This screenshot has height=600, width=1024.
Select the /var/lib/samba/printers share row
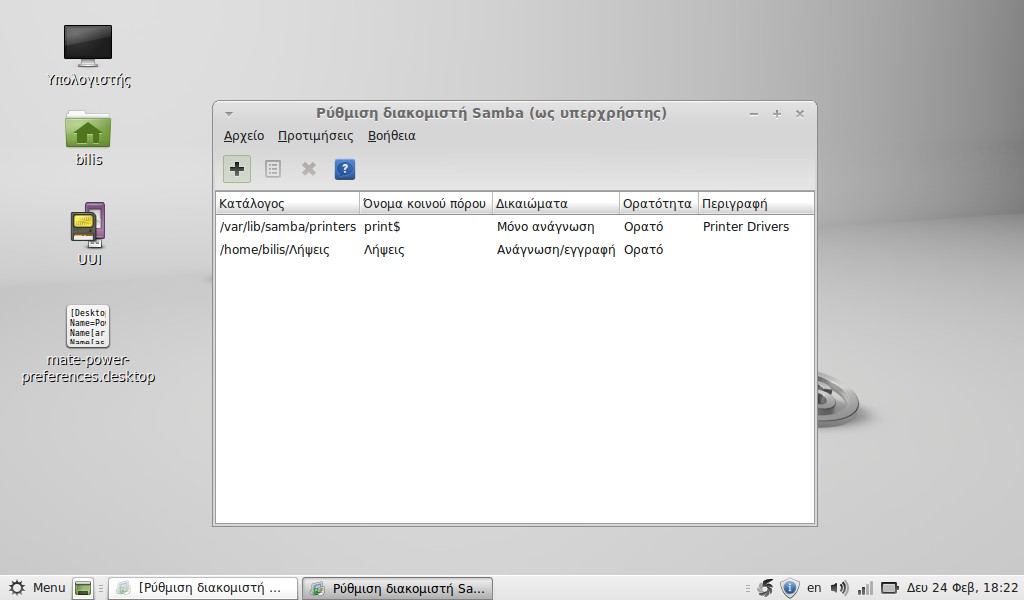pyautogui.click(x=515, y=227)
